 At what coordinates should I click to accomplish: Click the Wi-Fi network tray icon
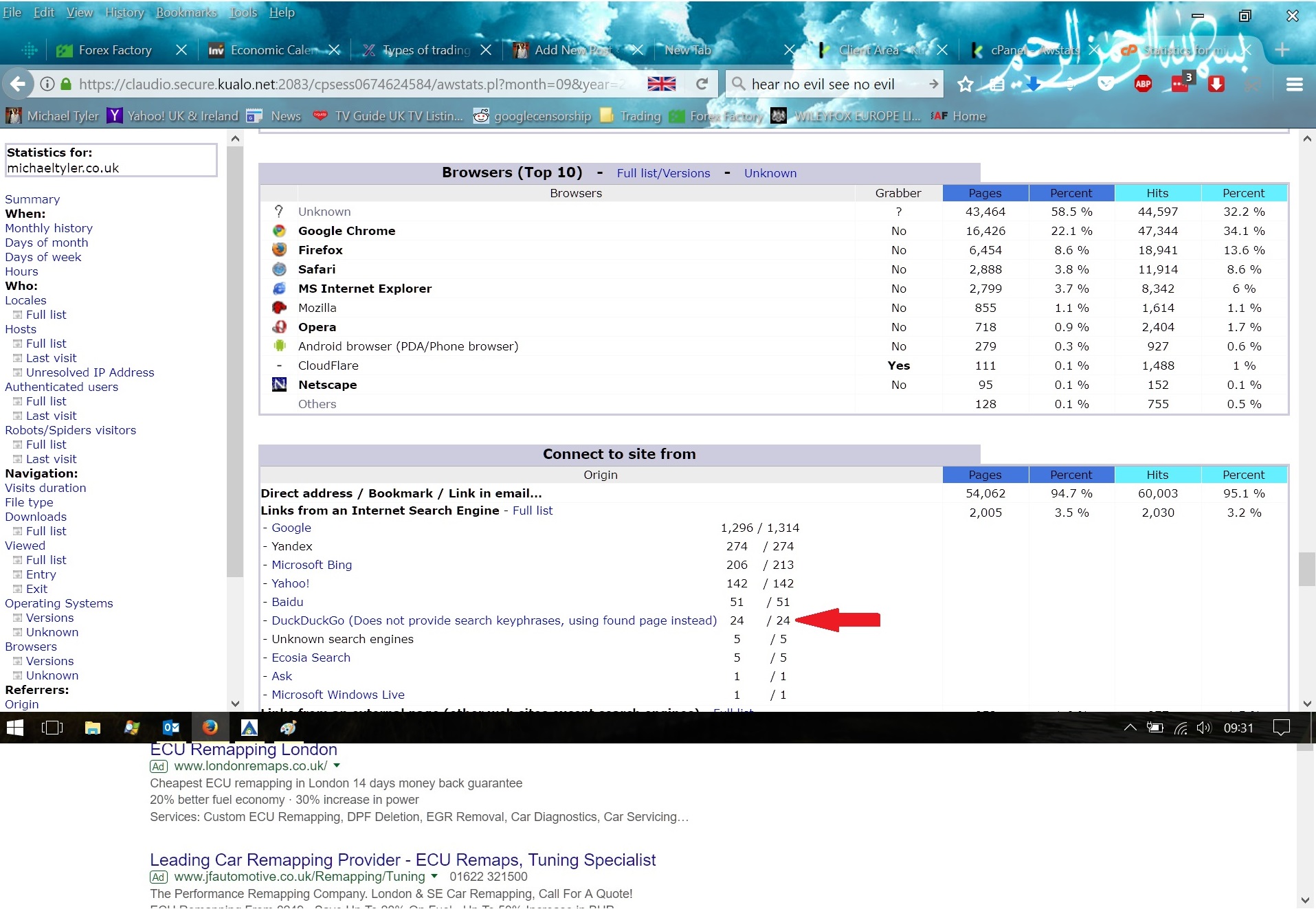[1181, 728]
